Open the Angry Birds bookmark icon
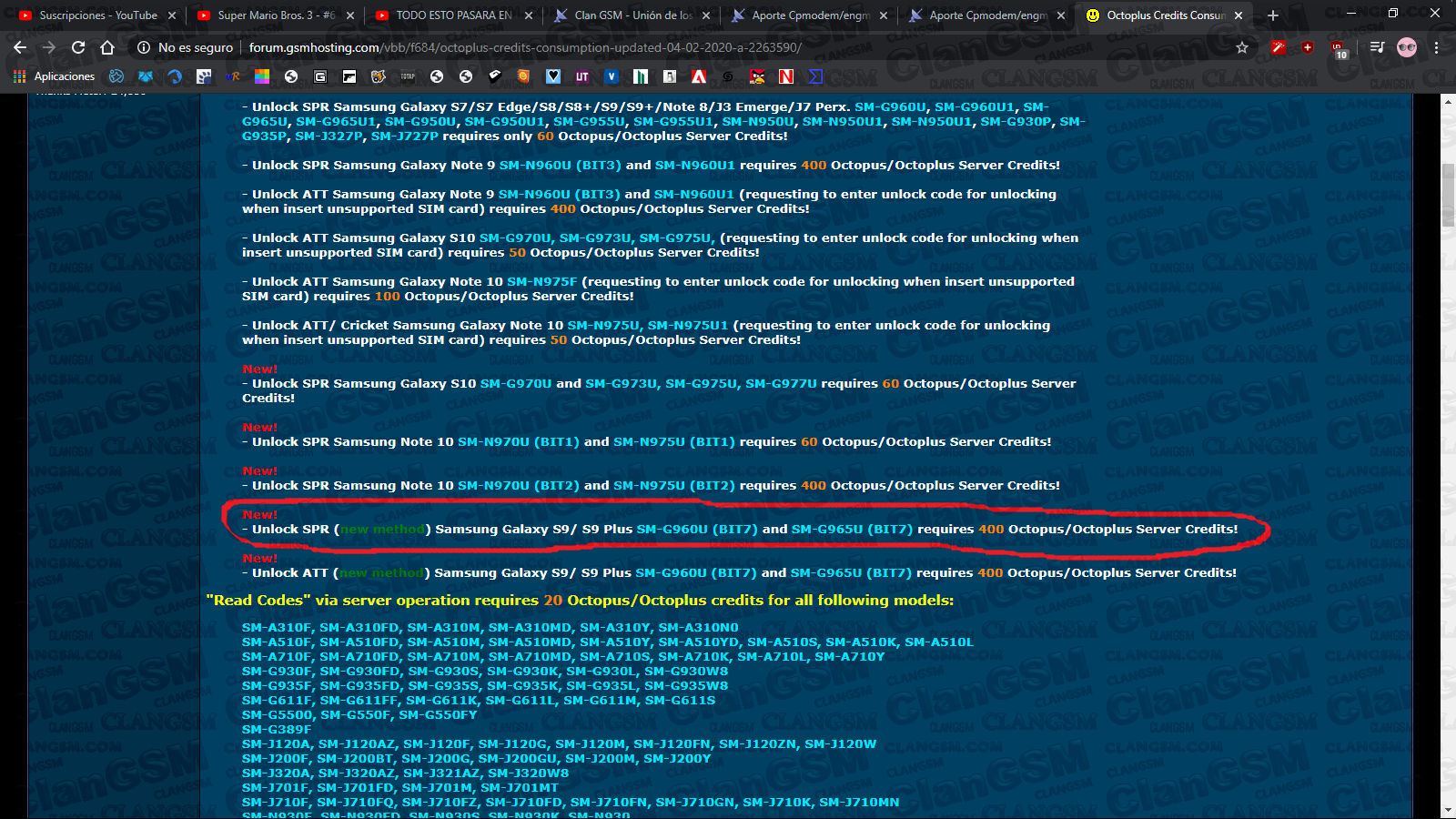1456x819 pixels. (757, 76)
